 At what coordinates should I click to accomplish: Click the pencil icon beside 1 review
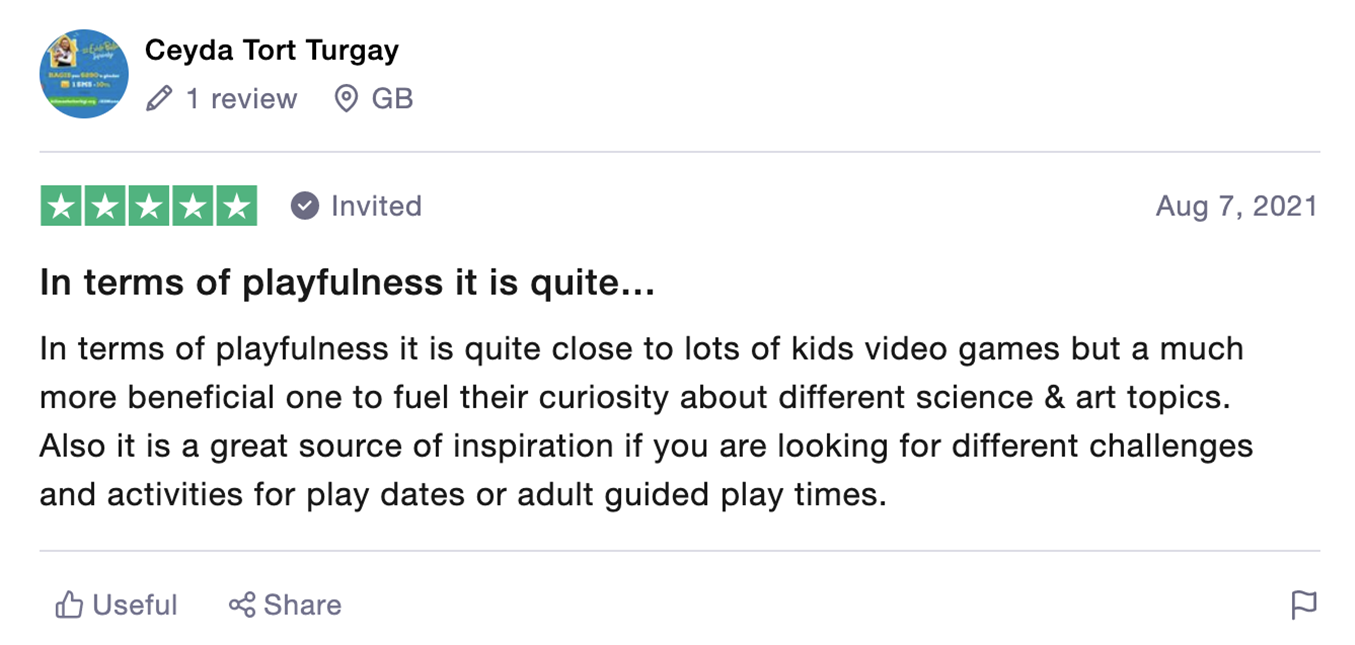coord(159,99)
